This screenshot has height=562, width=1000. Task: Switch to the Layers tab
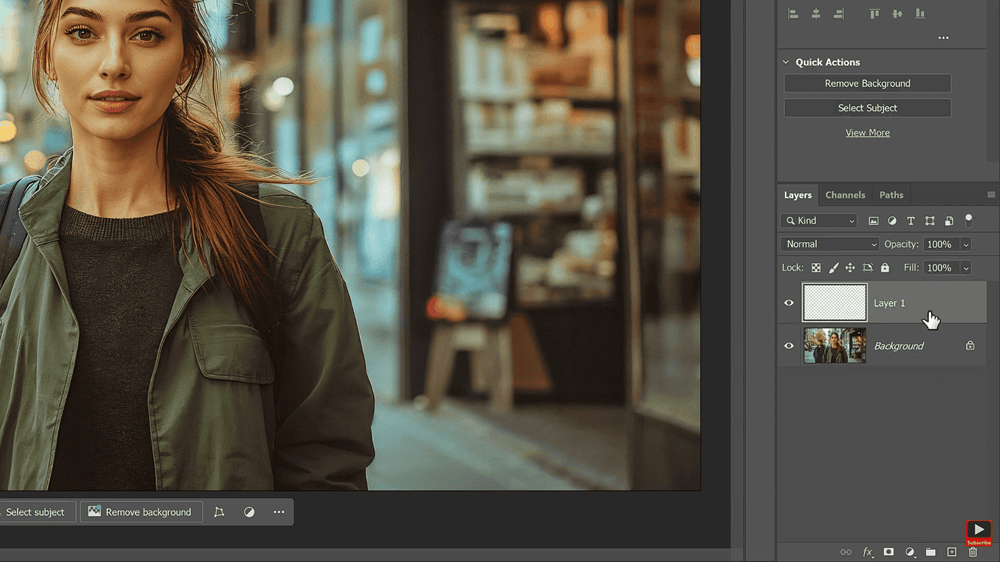(x=798, y=195)
